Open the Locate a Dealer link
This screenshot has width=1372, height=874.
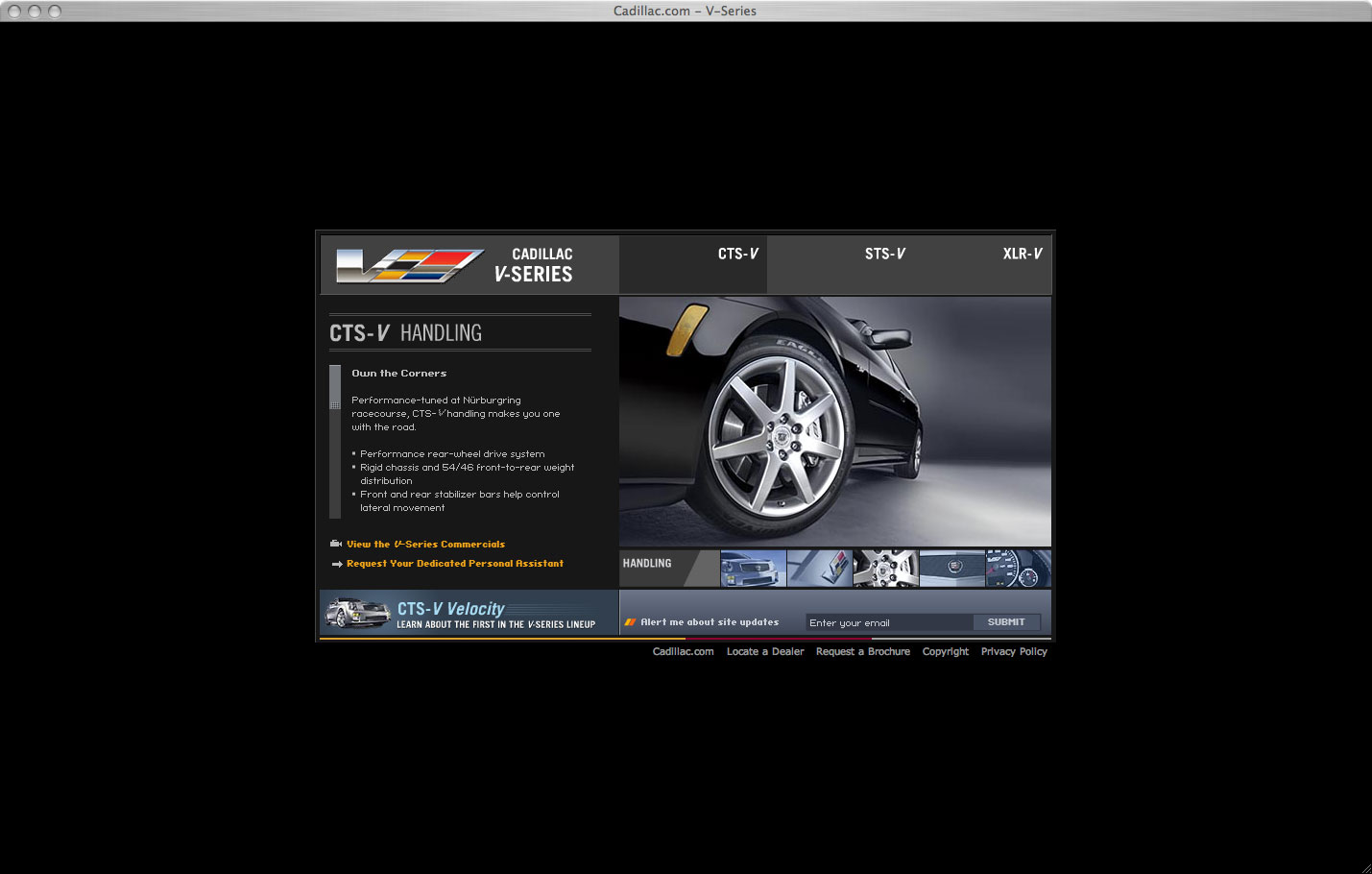pos(765,651)
